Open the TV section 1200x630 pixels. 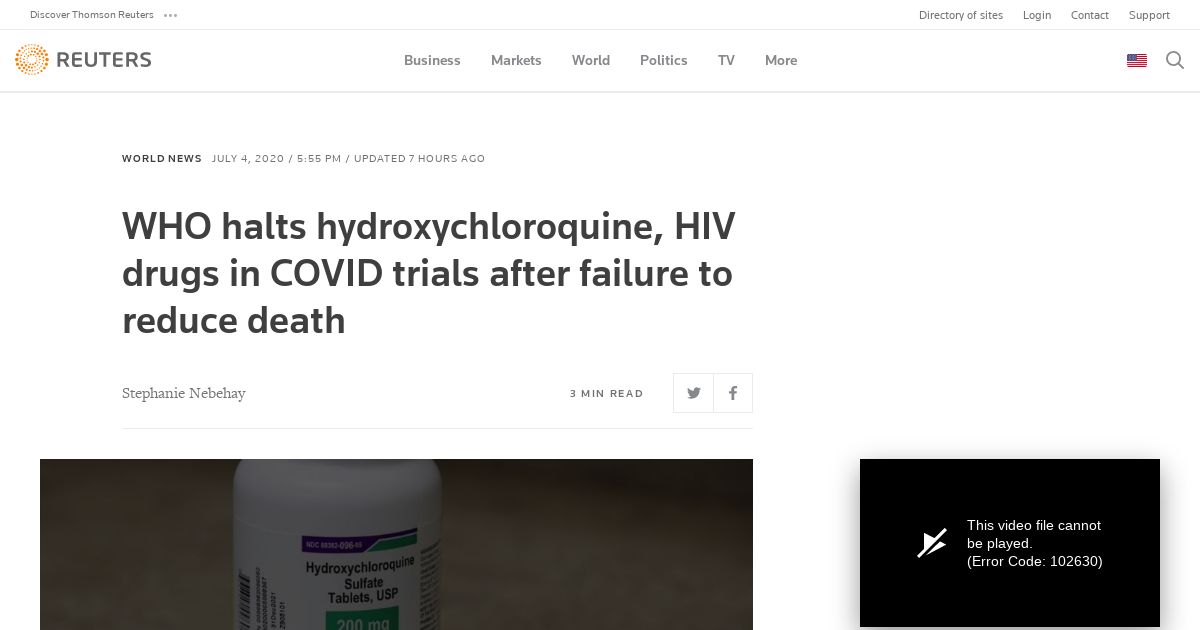click(726, 60)
